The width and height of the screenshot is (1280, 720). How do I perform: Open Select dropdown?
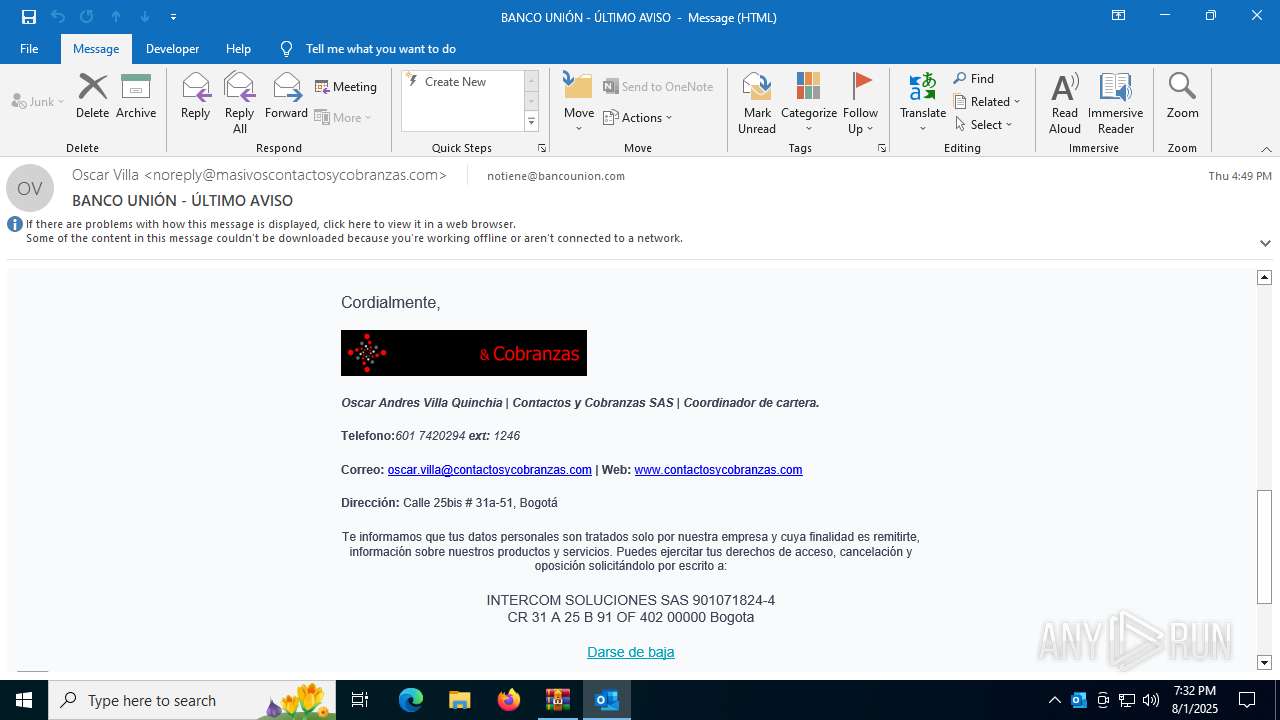click(x=983, y=125)
